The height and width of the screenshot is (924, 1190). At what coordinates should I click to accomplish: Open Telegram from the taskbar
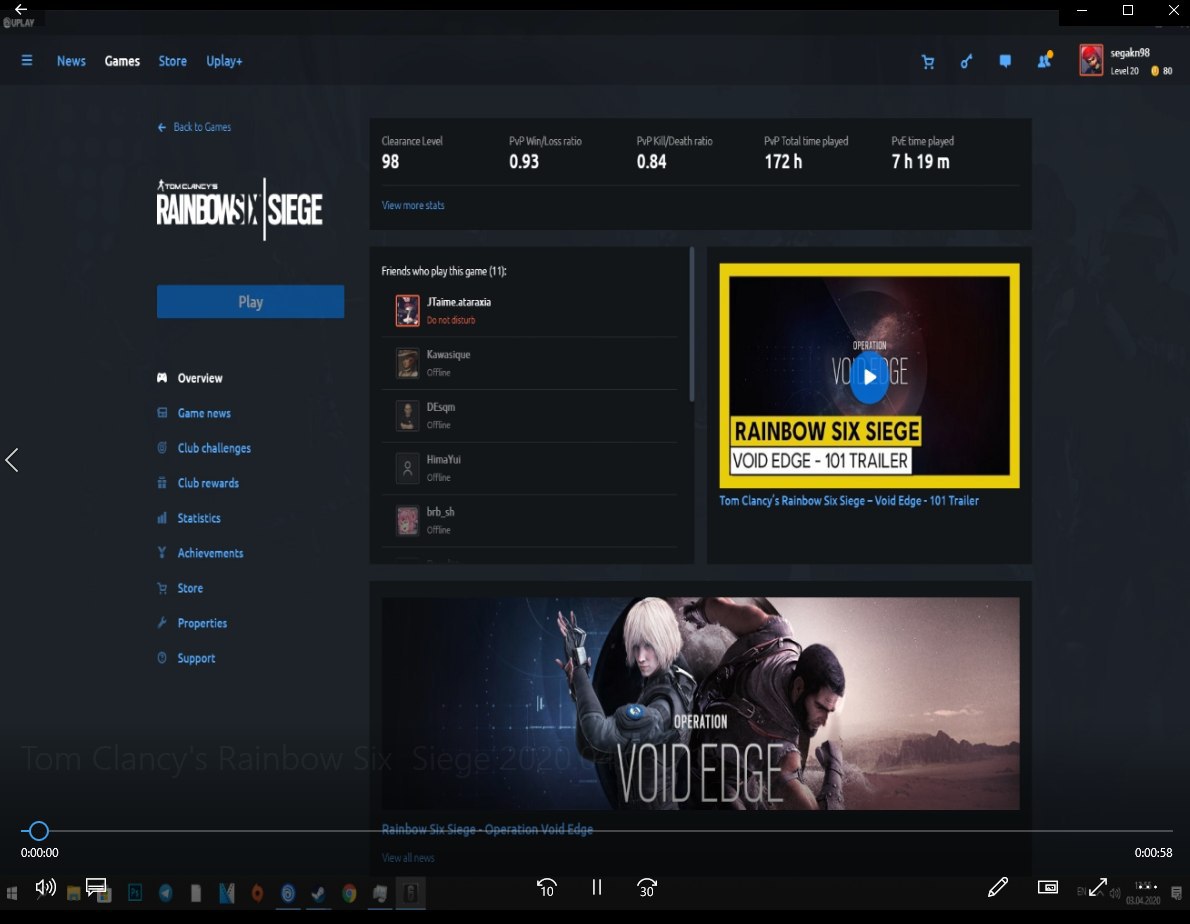point(165,893)
